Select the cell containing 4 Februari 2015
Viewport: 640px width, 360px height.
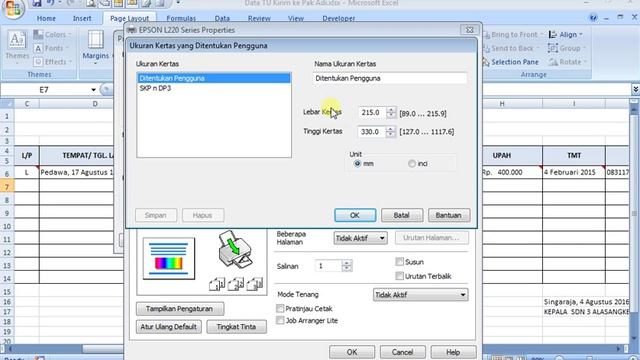coord(573,172)
